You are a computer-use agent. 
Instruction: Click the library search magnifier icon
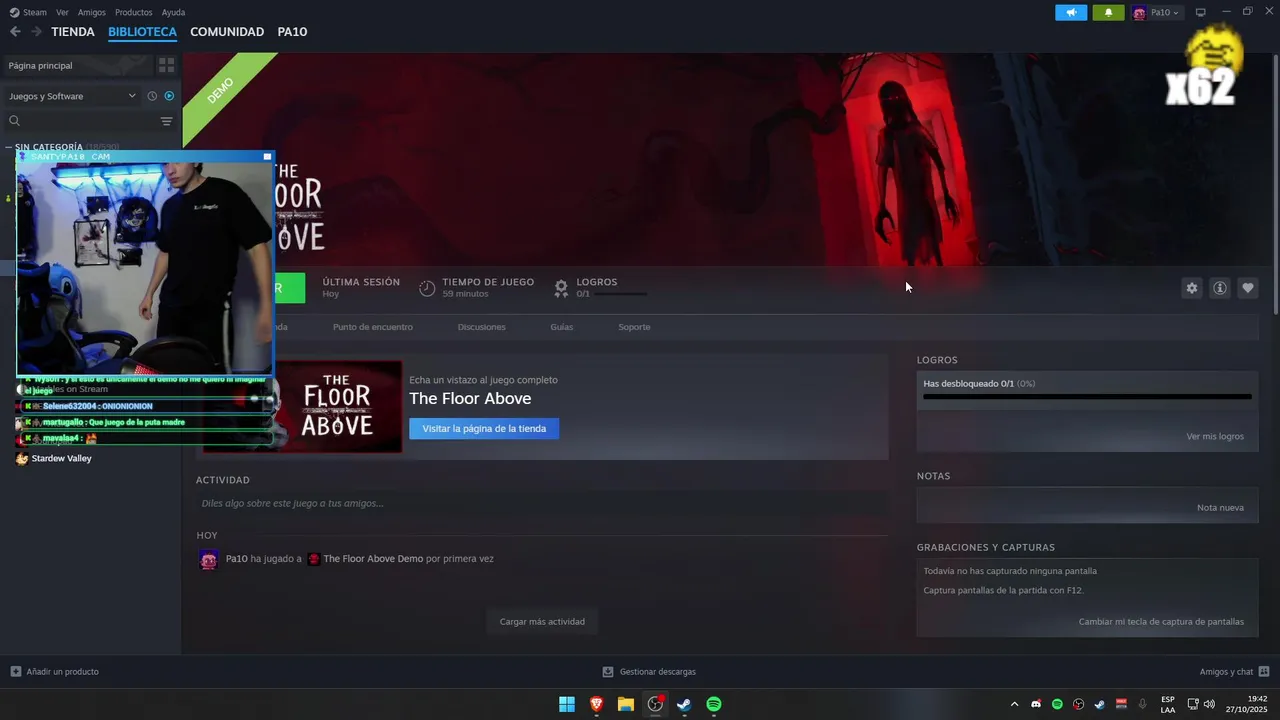pos(14,121)
